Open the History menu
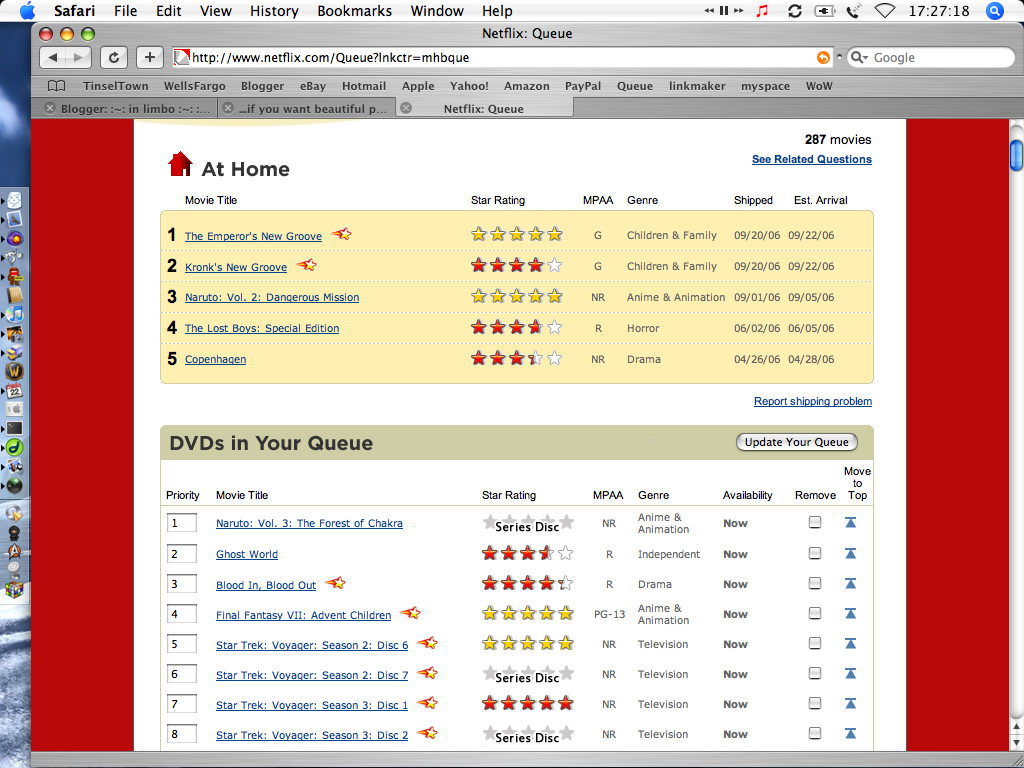This screenshot has height=768, width=1024. point(274,11)
